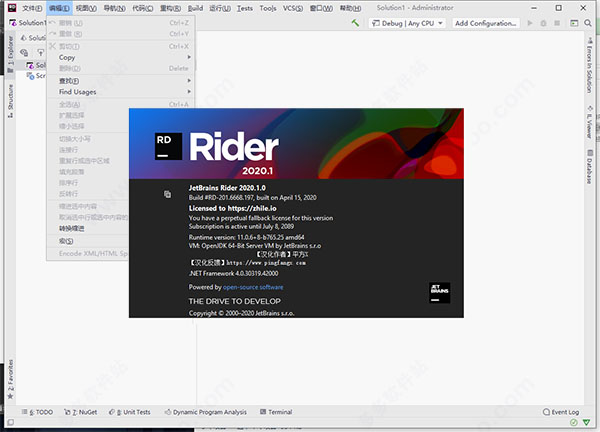Open the 7: NuGet tool window

coord(81,412)
